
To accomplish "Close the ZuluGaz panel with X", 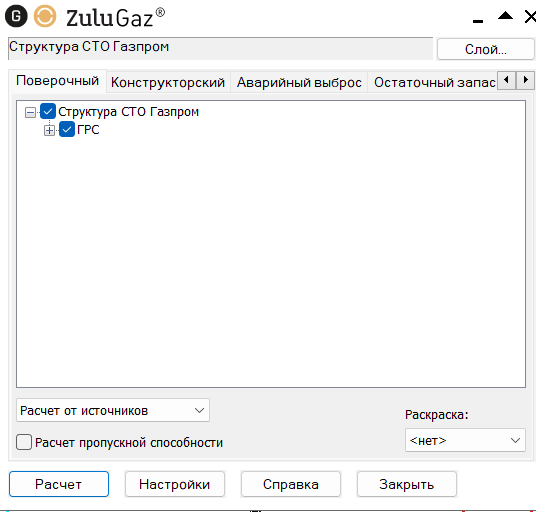I will coord(531,16).
